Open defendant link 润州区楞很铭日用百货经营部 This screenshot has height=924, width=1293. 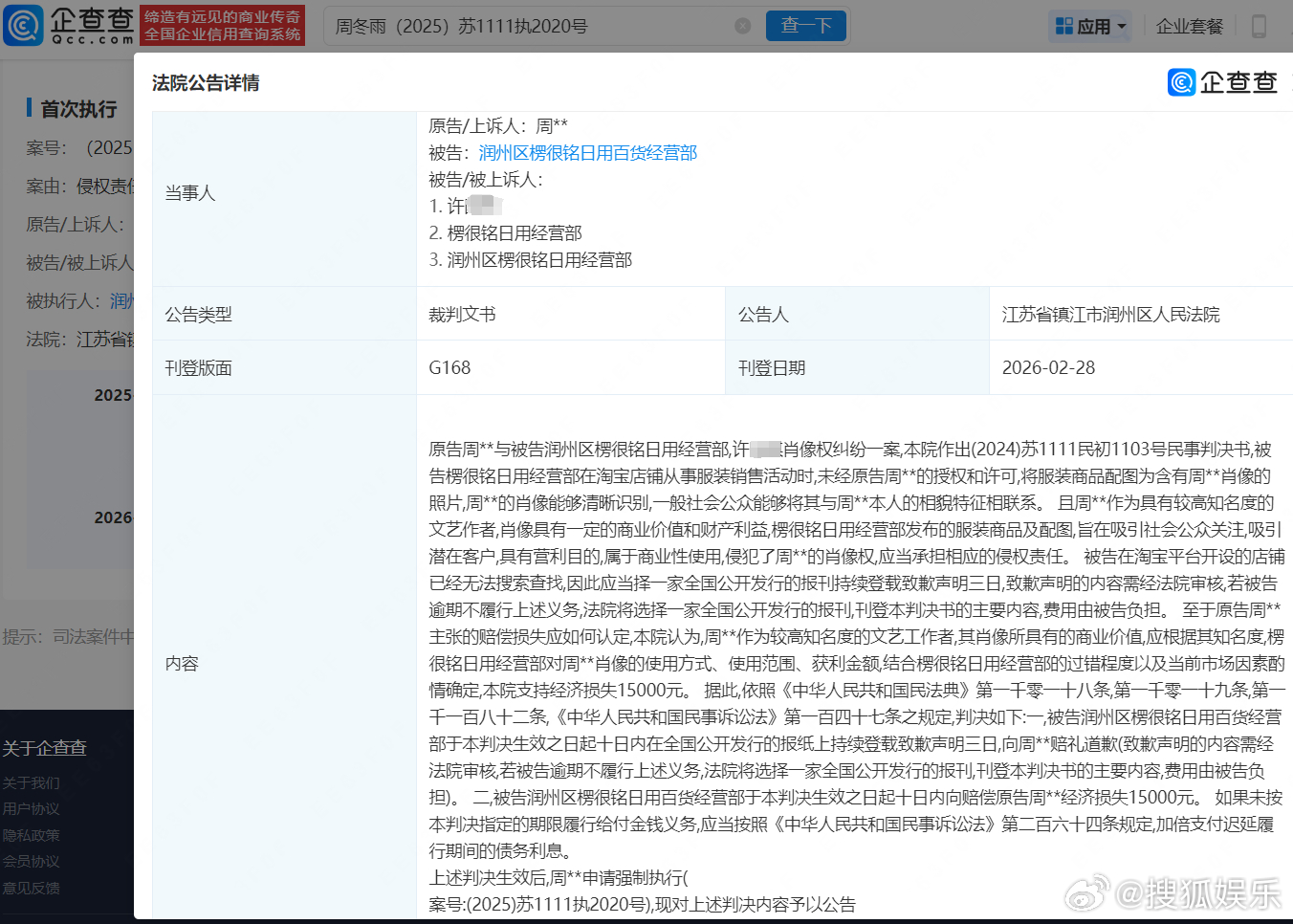coord(588,153)
